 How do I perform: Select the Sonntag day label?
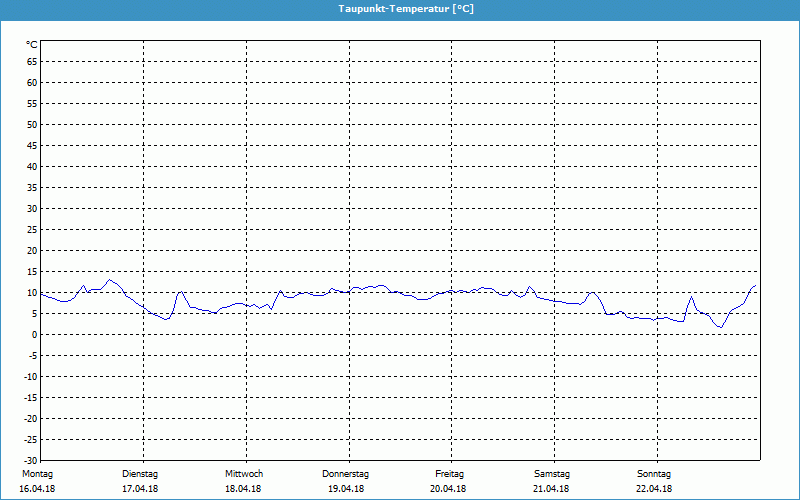coord(654,474)
